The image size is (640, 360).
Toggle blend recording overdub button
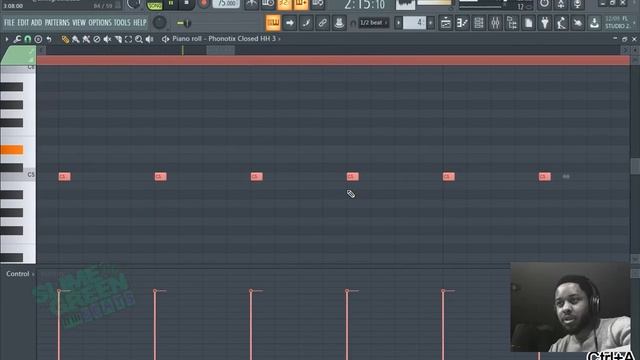coord(301,4)
